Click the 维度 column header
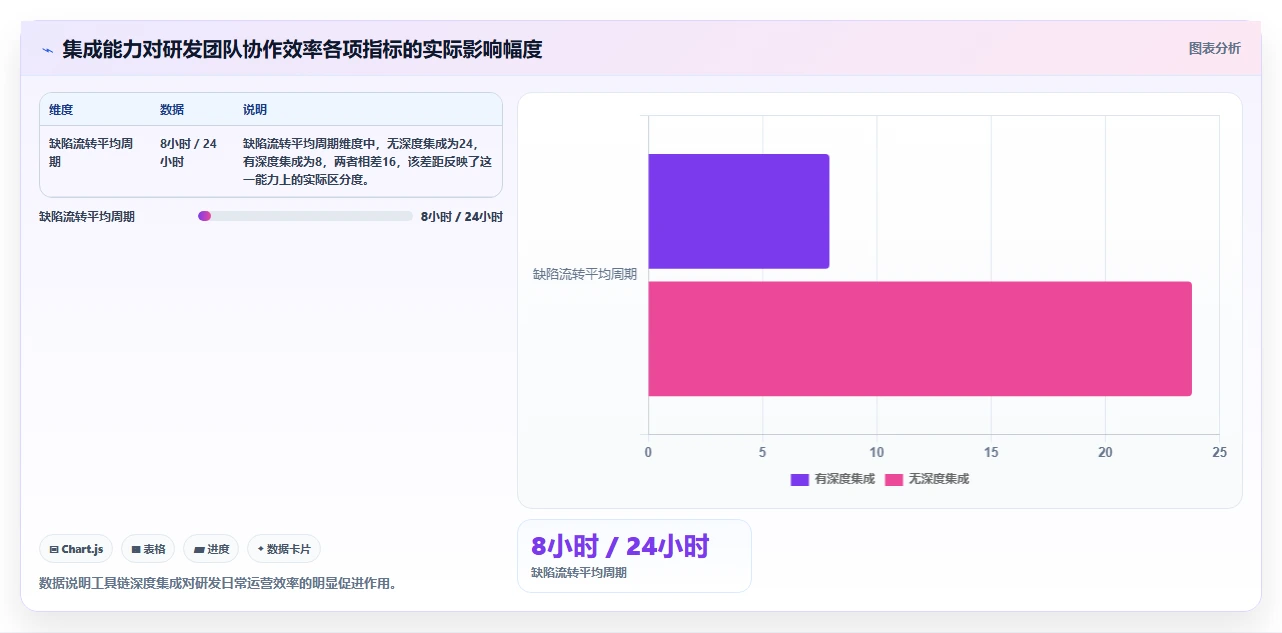Image resolution: width=1282 pixels, height=633 pixels. [x=61, y=110]
